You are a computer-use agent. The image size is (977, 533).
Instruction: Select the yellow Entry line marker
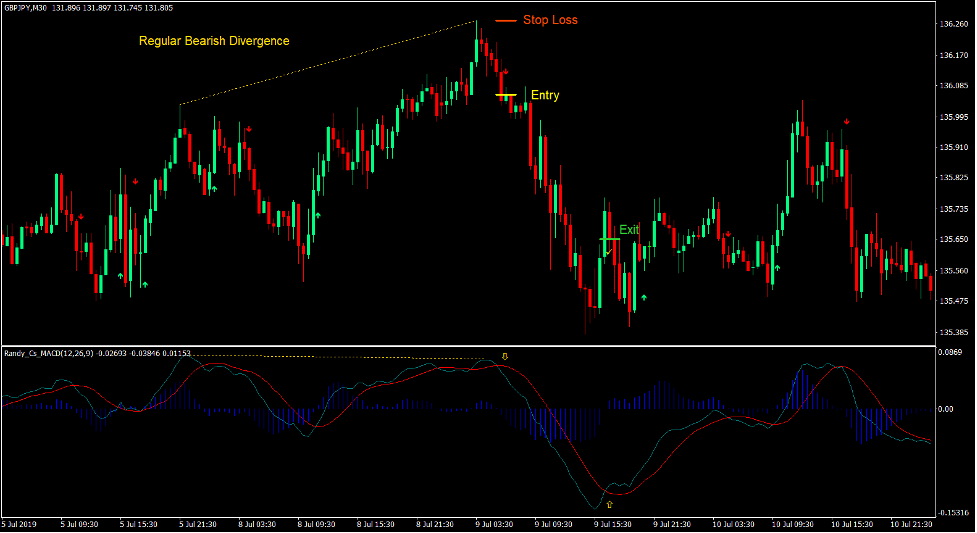506,95
